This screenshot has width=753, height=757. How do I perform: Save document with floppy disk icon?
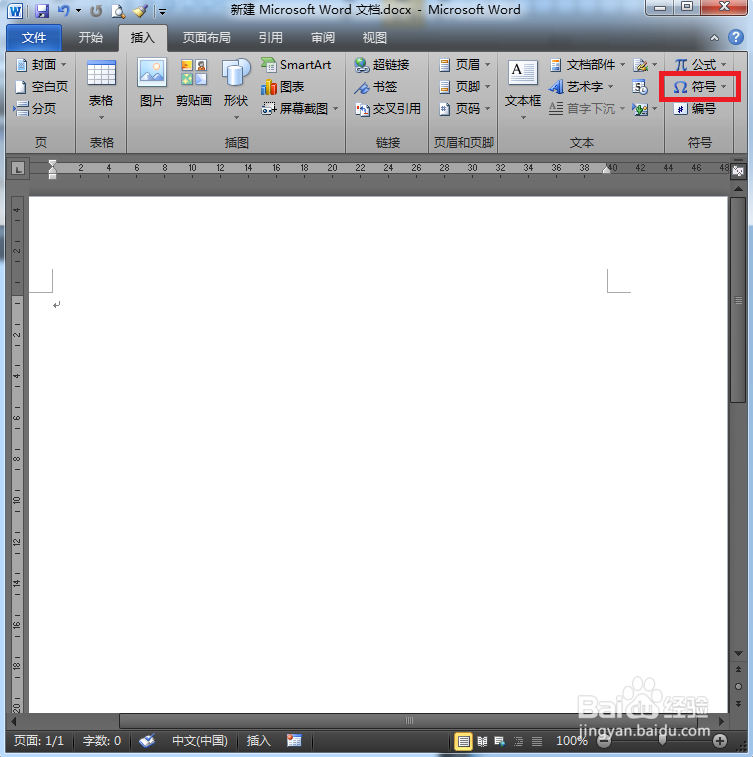[42, 11]
